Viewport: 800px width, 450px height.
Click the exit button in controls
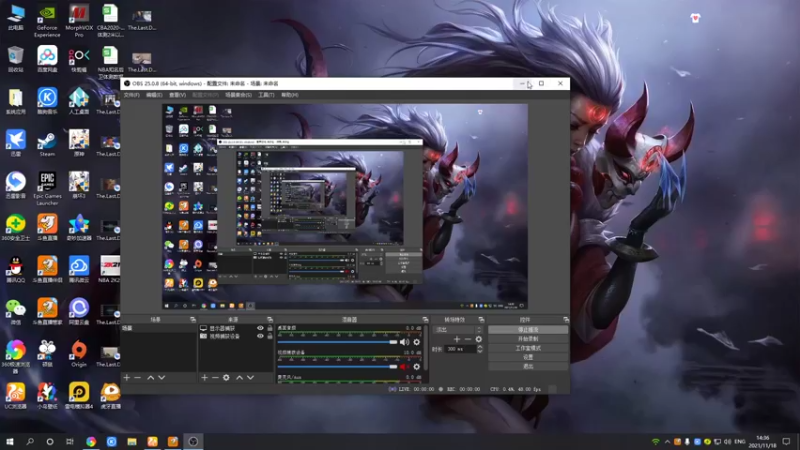pos(528,366)
